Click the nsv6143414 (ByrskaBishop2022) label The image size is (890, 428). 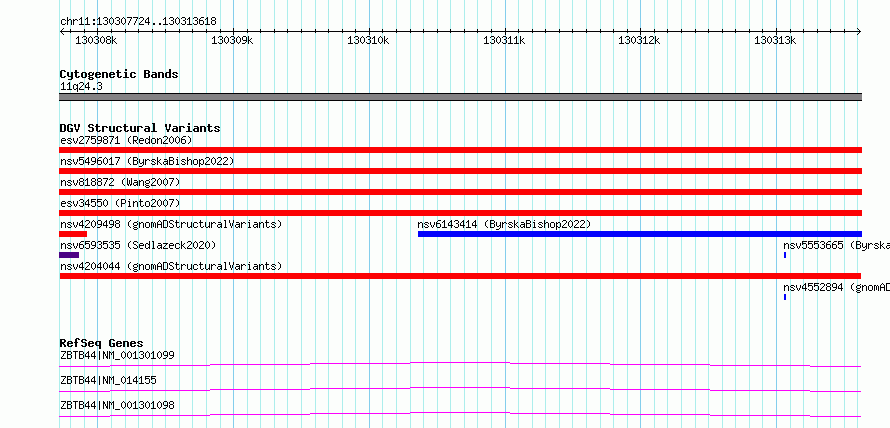coord(504,224)
